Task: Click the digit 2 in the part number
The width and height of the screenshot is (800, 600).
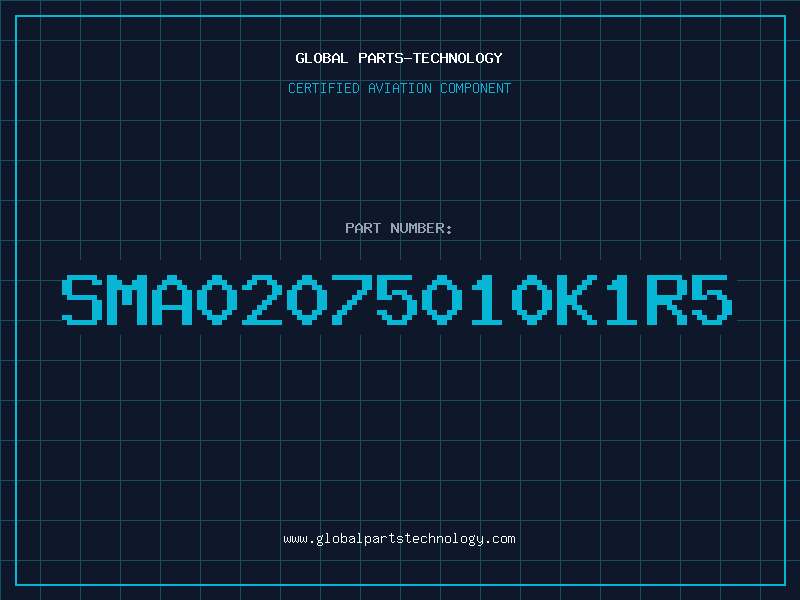Action: [x=262, y=299]
